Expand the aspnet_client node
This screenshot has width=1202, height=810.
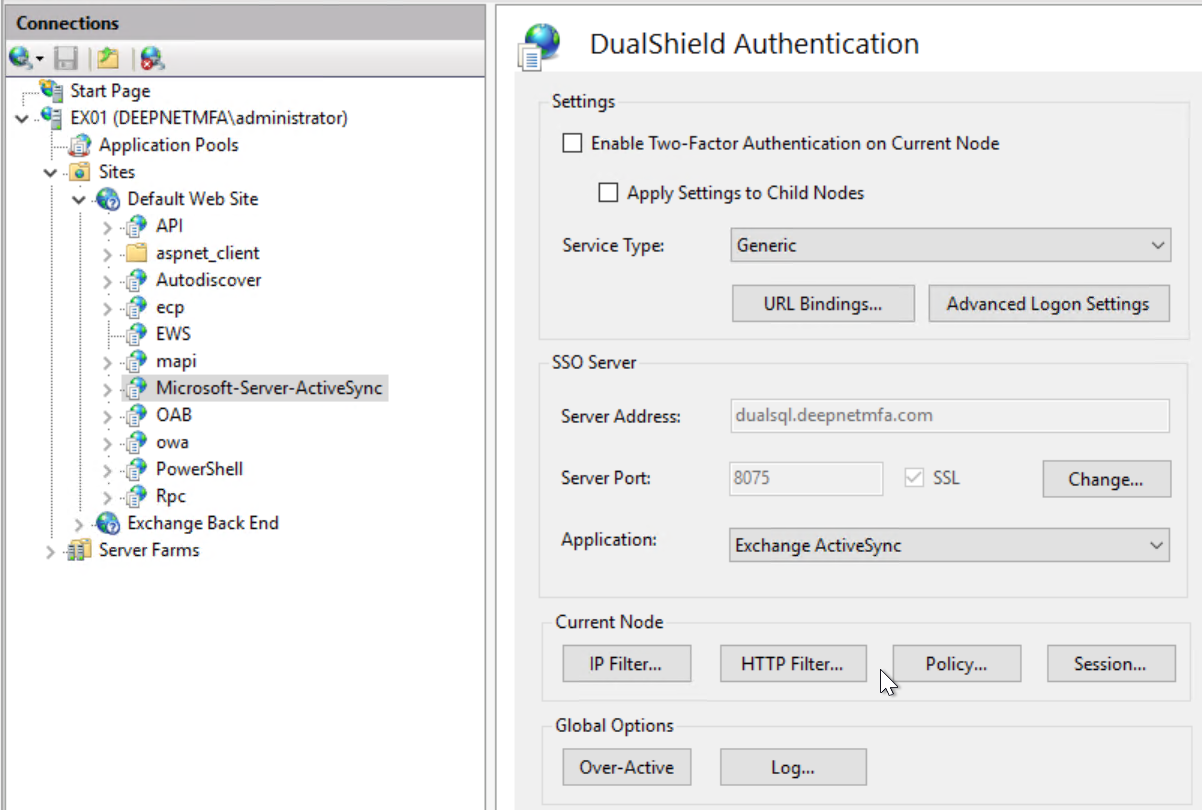click(108, 254)
